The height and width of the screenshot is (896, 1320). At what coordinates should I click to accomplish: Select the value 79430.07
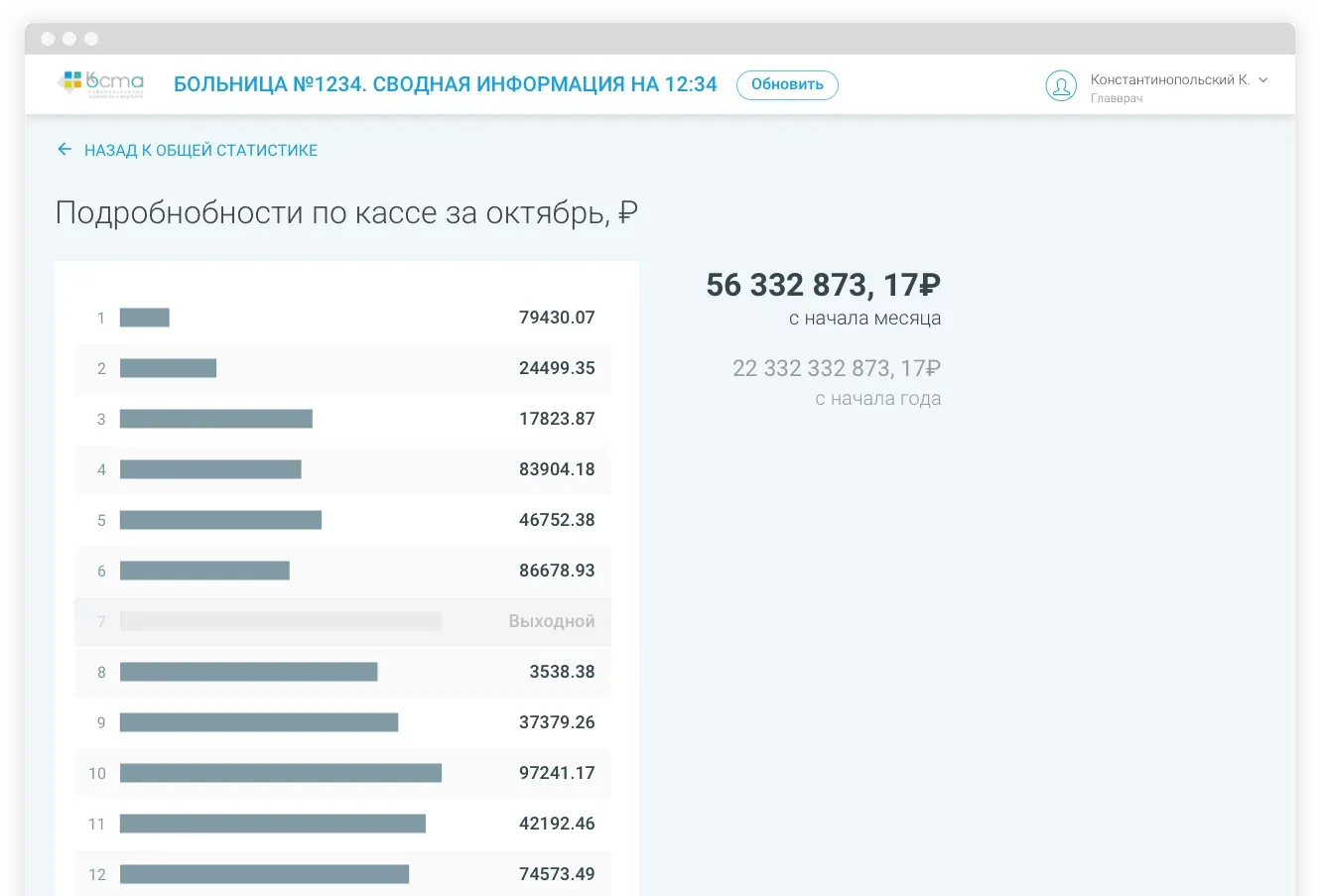coord(557,318)
